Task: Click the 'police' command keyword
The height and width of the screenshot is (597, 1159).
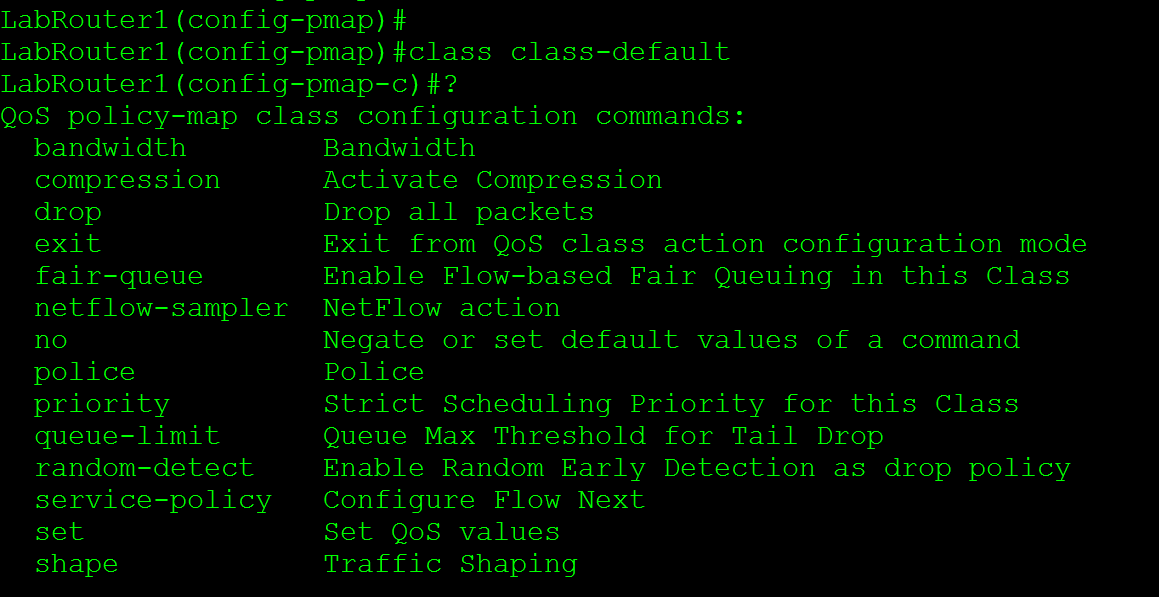Action: coord(85,372)
